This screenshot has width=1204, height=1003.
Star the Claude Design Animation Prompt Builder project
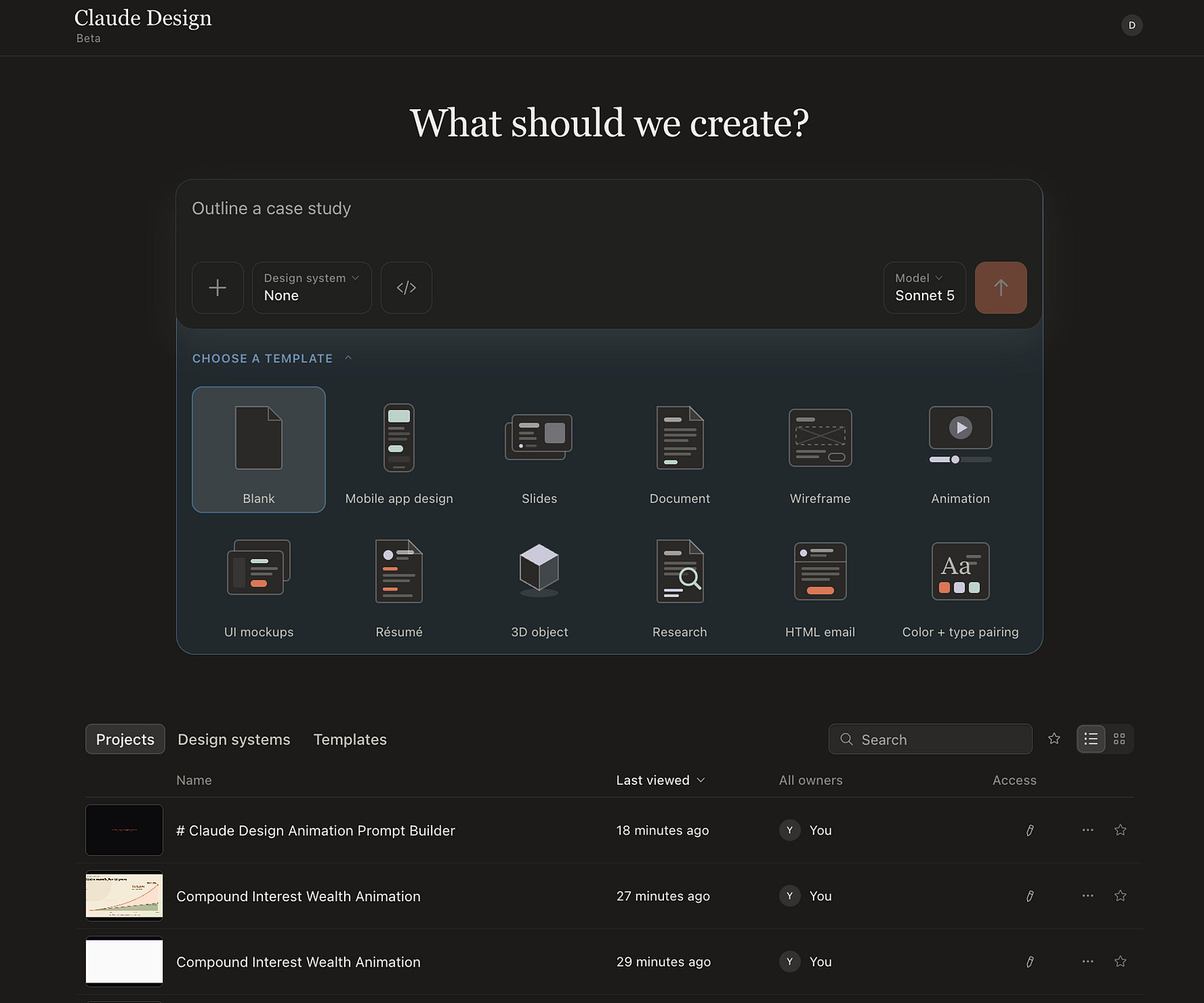tap(1120, 830)
